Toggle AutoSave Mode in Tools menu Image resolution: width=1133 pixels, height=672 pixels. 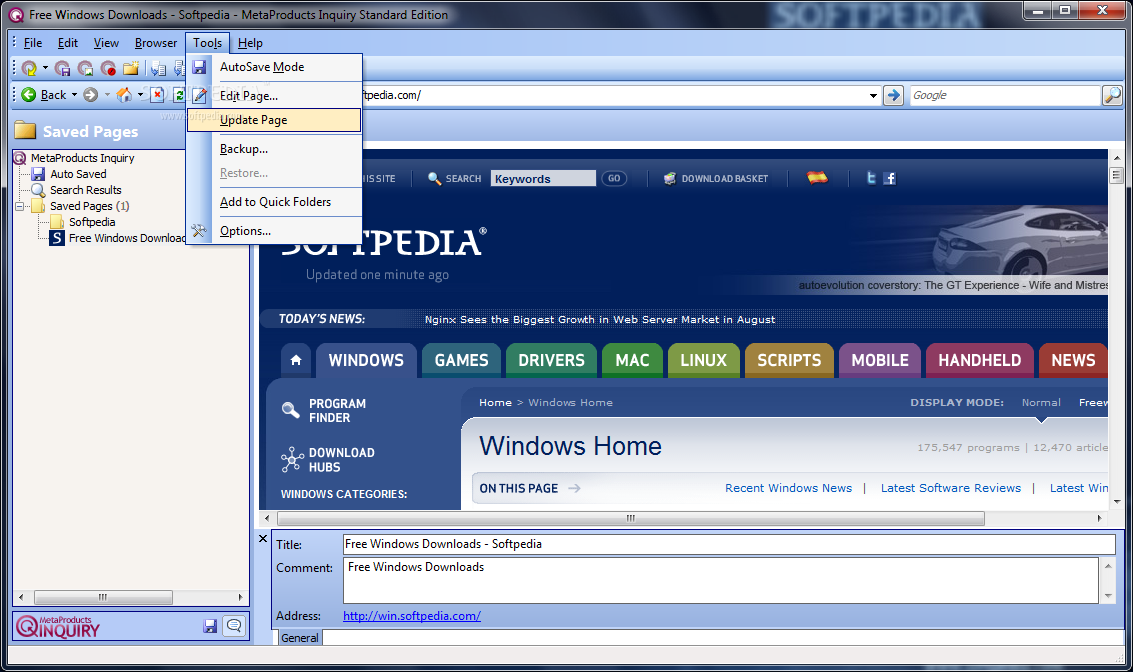pos(274,66)
